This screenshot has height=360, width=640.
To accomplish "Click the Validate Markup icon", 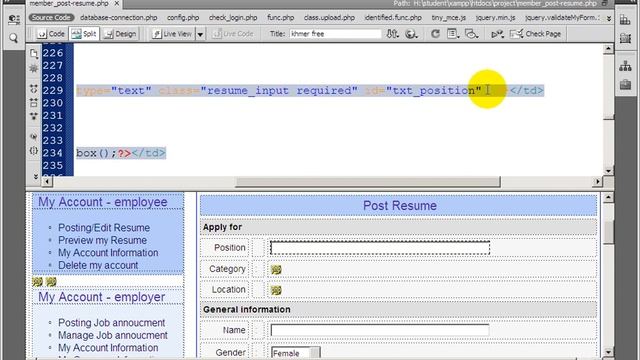I will click(497, 34).
